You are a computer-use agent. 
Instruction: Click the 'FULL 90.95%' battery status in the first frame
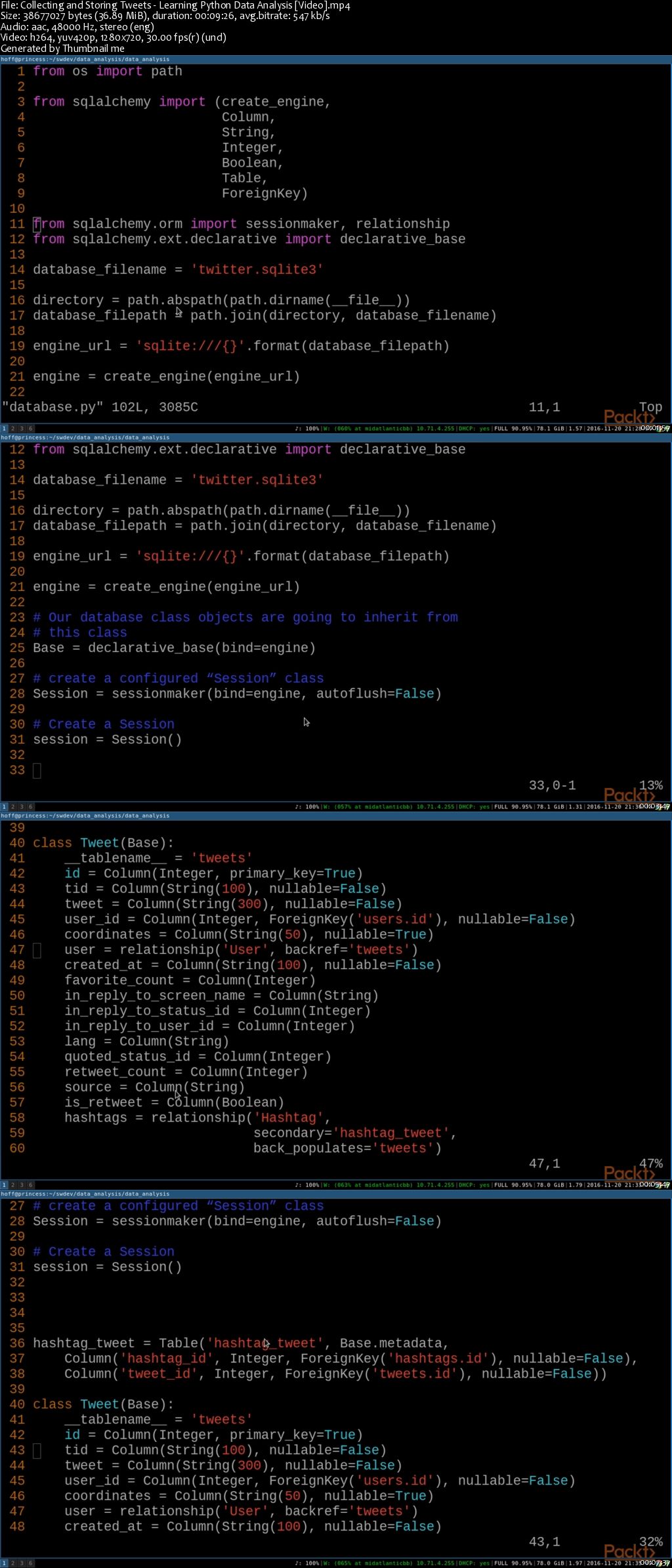click(513, 429)
